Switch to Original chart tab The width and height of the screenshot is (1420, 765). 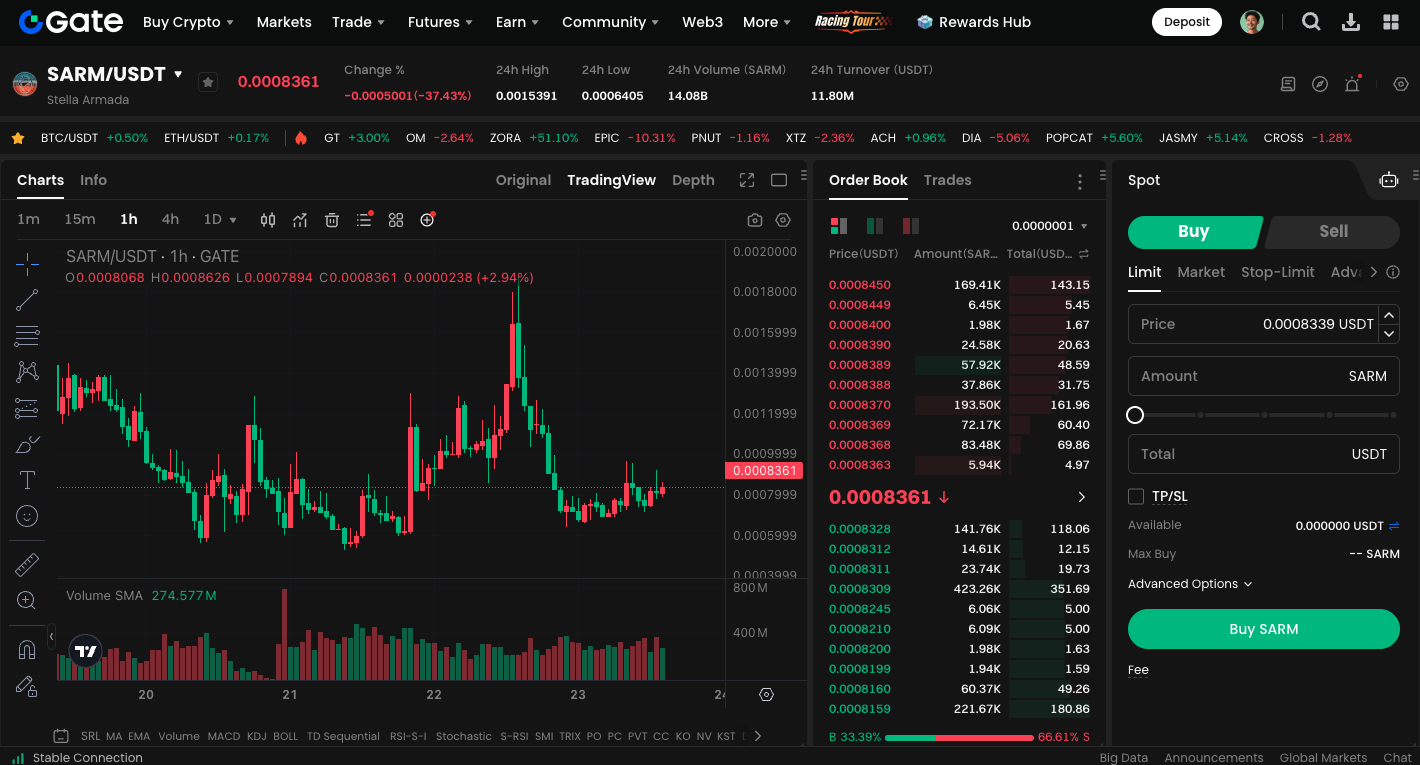tap(523, 180)
